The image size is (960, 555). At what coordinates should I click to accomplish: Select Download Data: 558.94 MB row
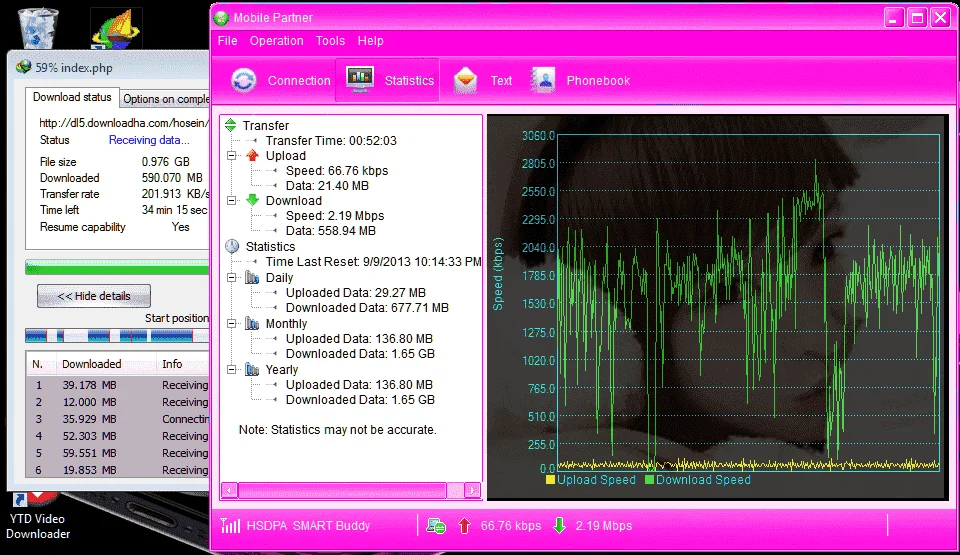click(x=331, y=231)
